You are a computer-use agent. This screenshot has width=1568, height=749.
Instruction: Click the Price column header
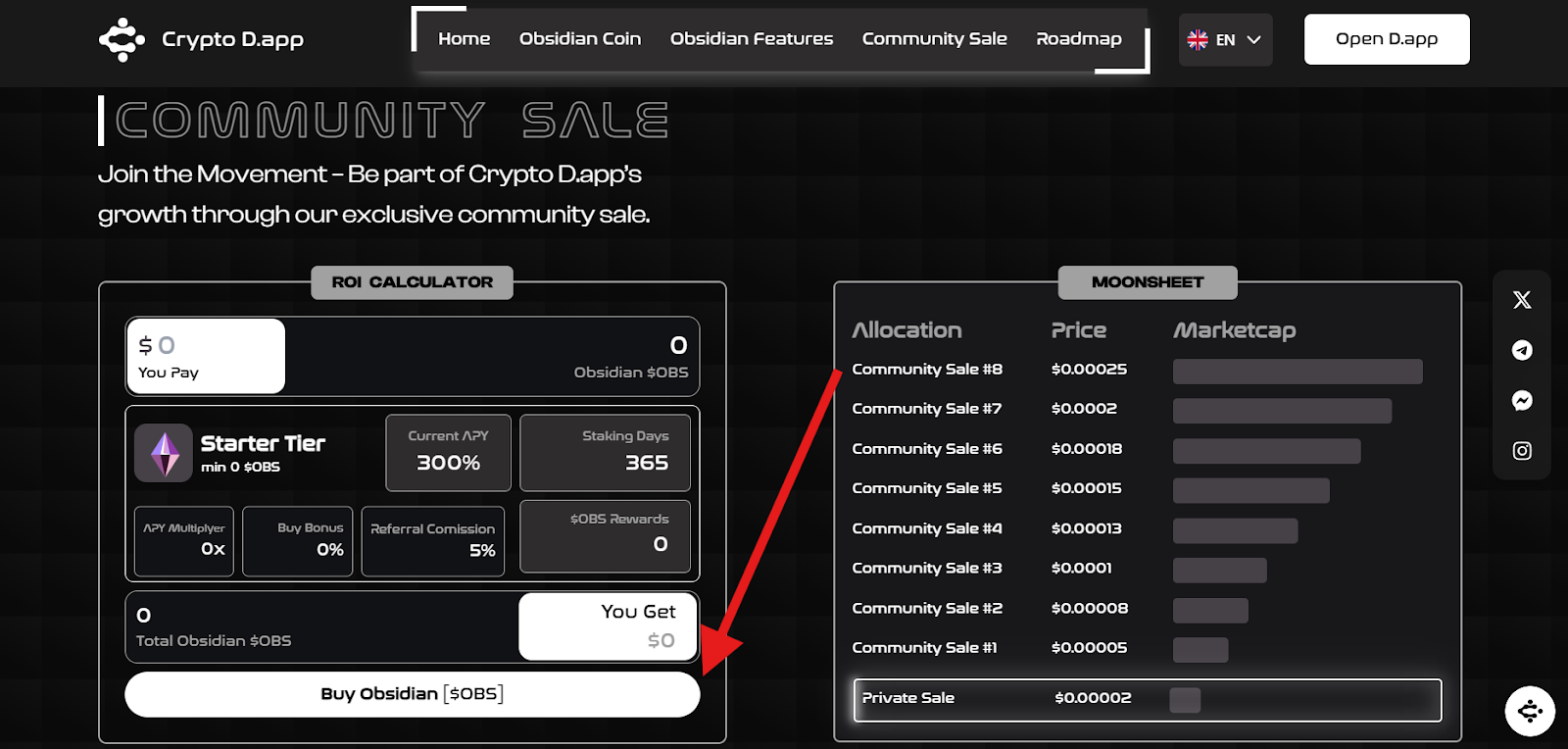(1079, 330)
